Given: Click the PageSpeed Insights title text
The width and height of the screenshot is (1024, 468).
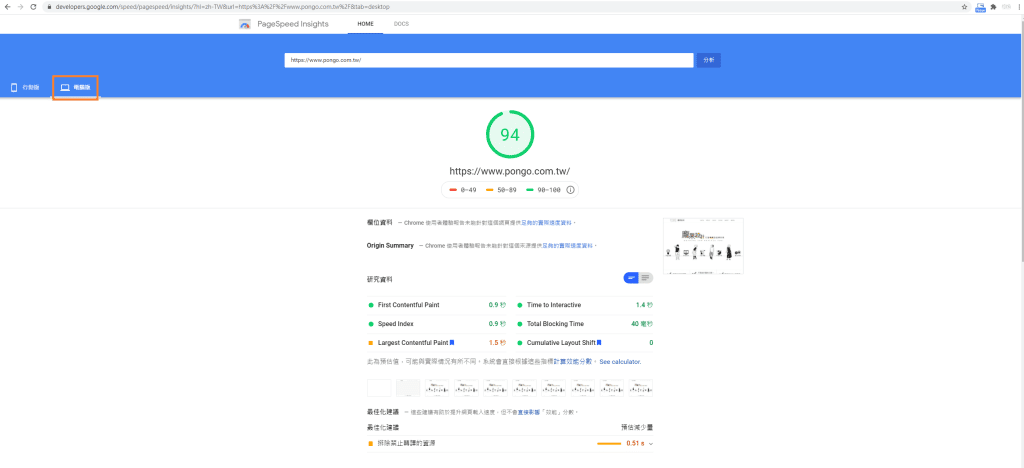Looking at the screenshot, I should (292, 24).
